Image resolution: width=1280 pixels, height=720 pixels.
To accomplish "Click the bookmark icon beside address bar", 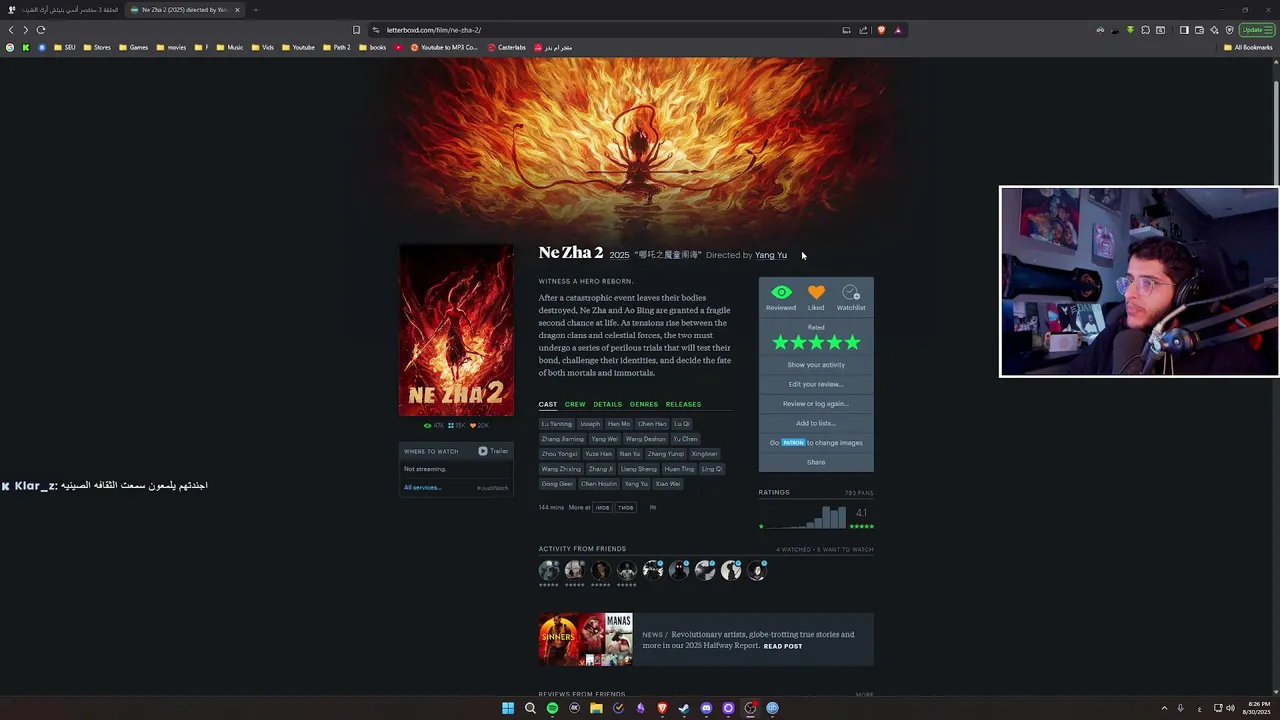I will pos(356,30).
